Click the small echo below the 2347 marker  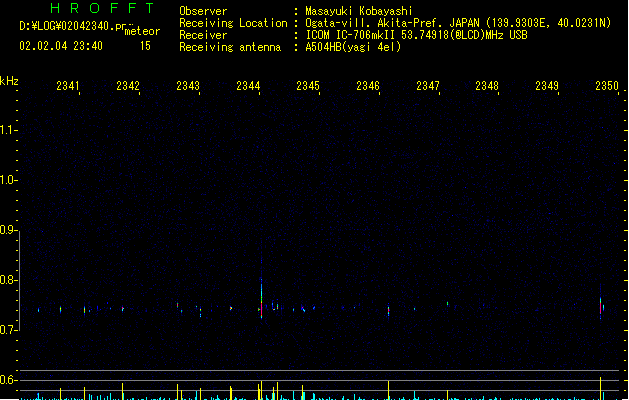click(x=448, y=304)
